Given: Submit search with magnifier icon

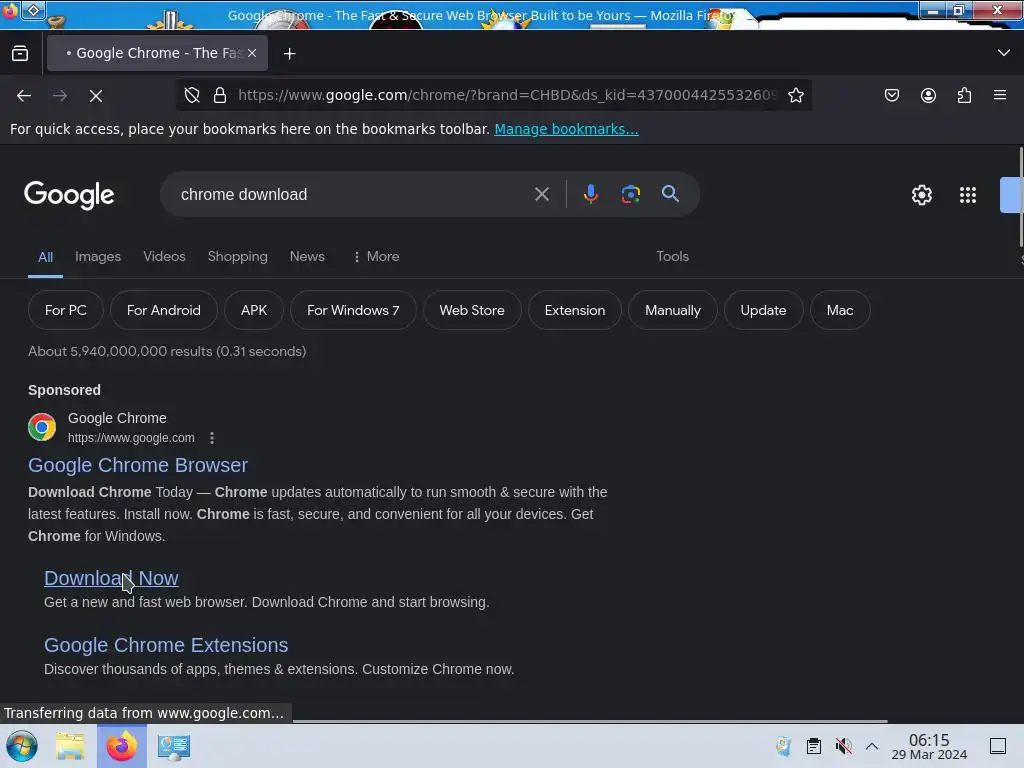Looking at the screenshot, I should (670, 194).
